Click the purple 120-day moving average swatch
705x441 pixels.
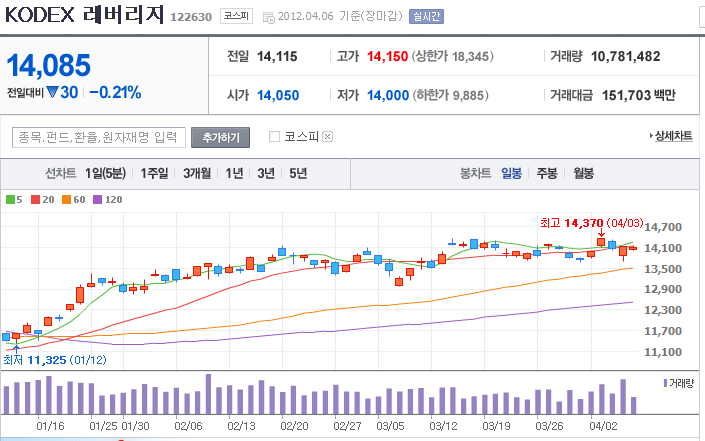[97, 199]
